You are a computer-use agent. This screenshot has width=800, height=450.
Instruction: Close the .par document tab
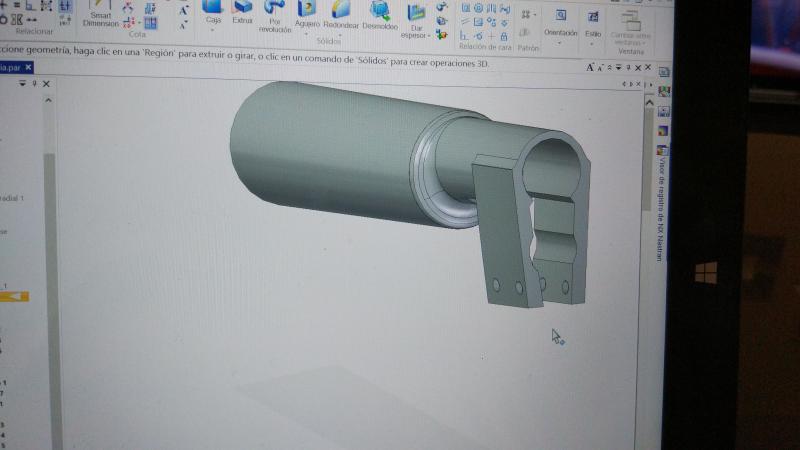pos(29,67)
